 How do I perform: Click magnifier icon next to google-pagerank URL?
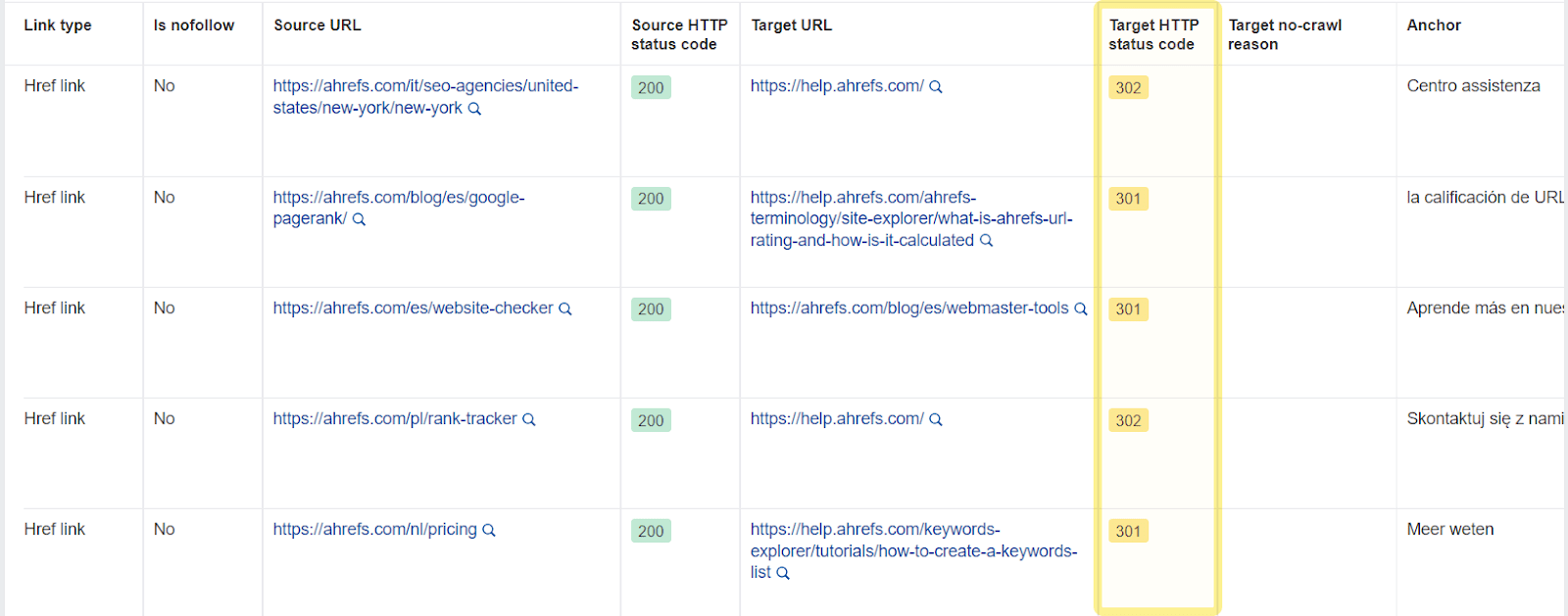click(359, 219)
